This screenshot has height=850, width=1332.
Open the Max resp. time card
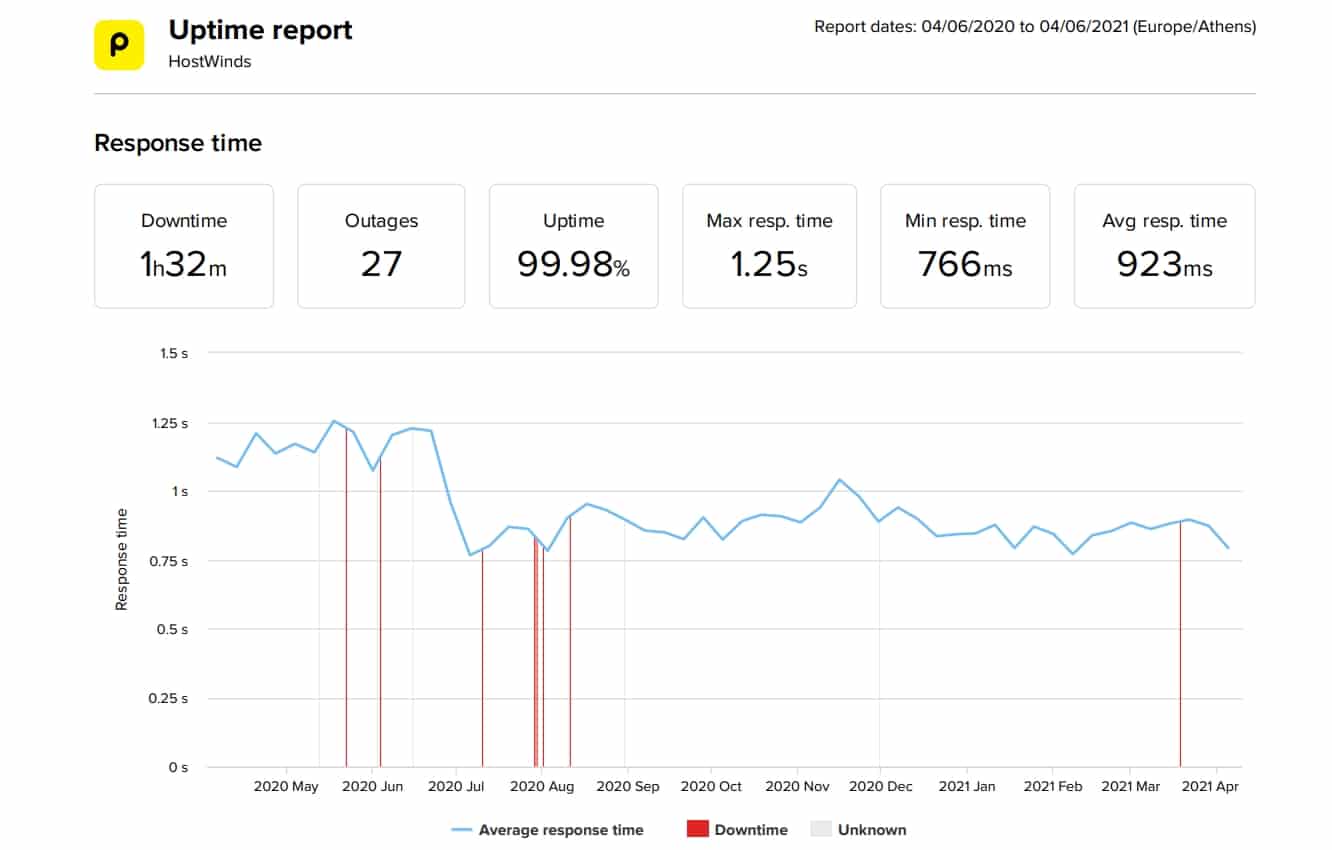[769, 246]
